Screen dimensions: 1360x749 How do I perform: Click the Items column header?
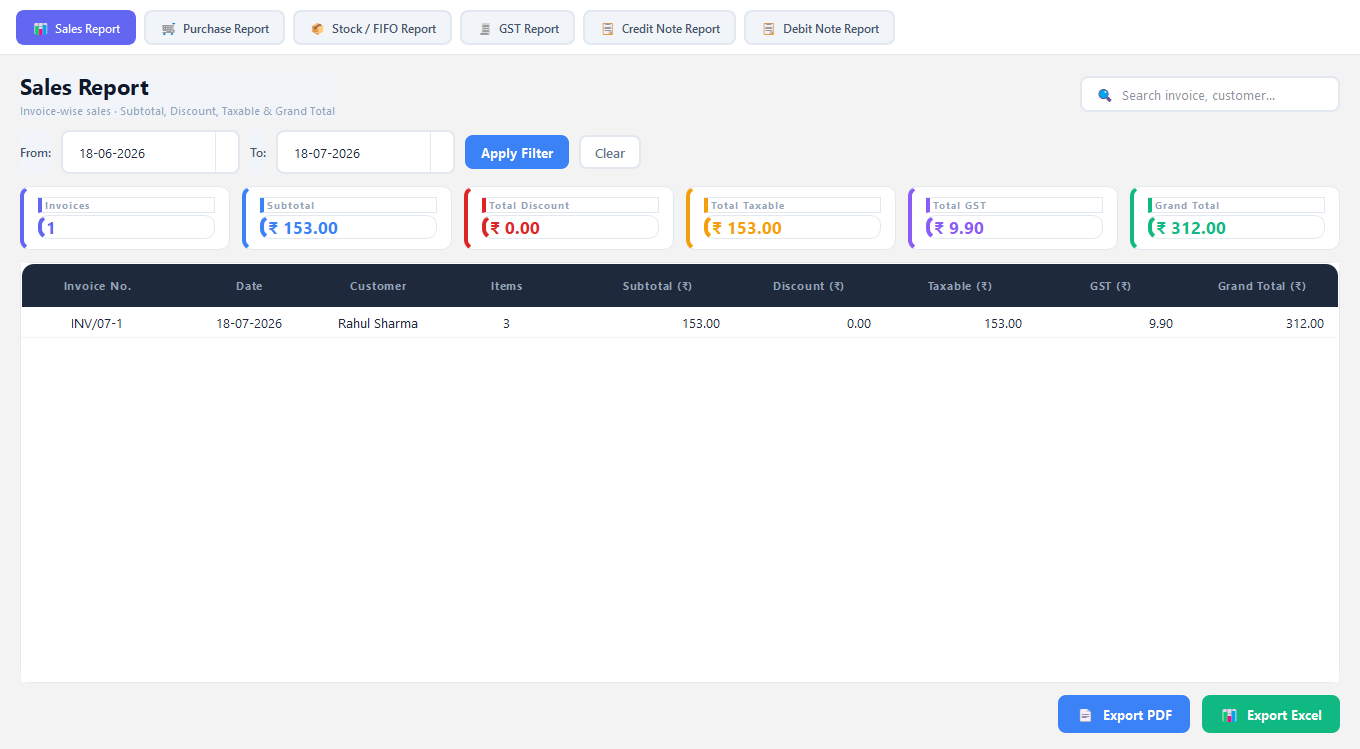pos(506,286)
